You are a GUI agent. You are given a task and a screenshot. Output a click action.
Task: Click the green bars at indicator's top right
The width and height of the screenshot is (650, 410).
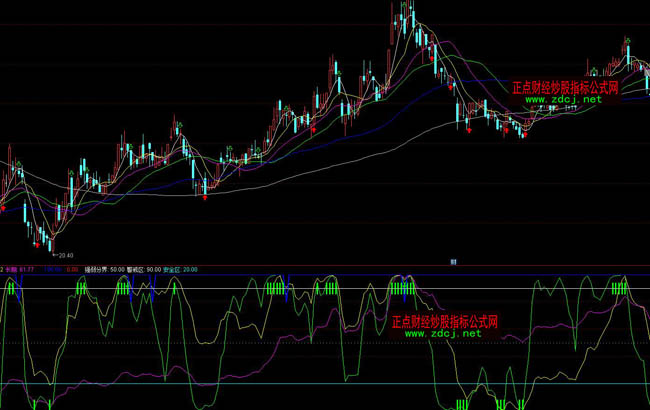click(x=620, y=288)
